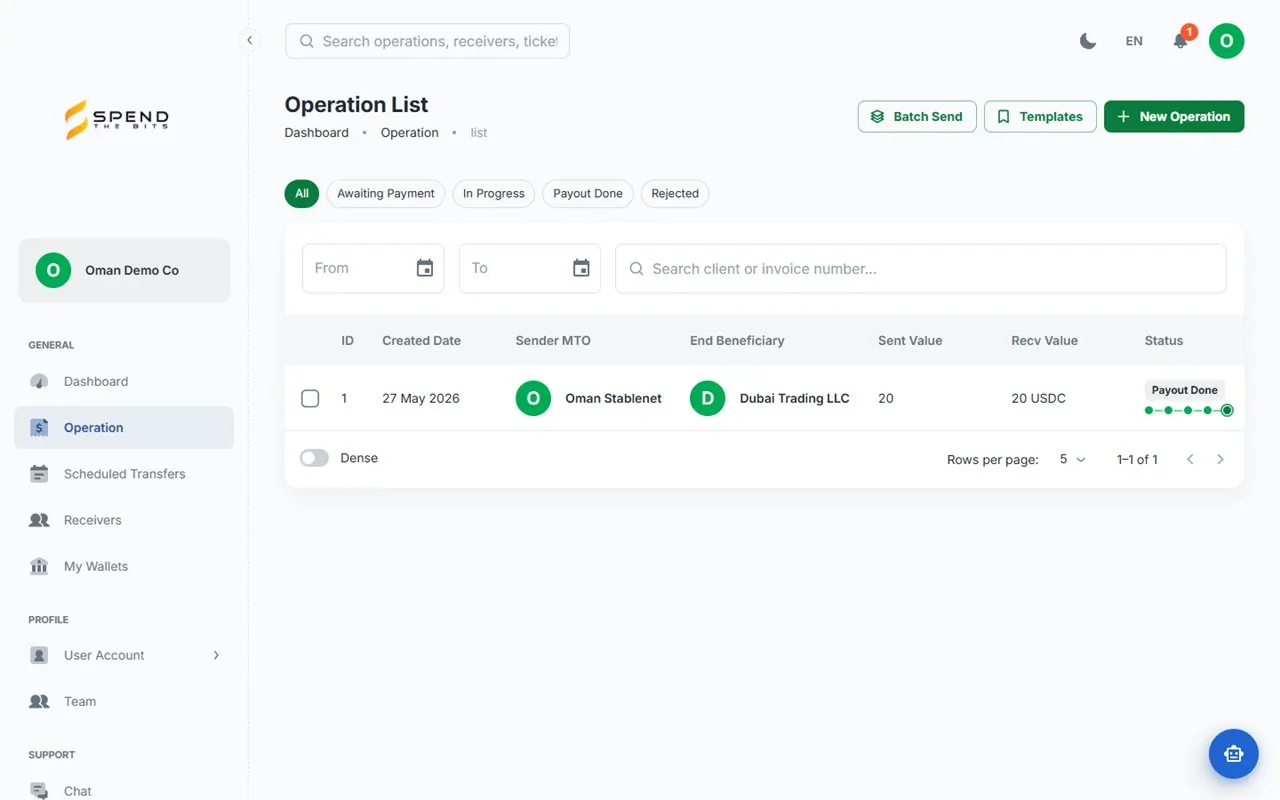Viewport: 1280px width, 800px height.
Task: Click the 1–1 of 1 pagination text
Action: point(1137,459)
